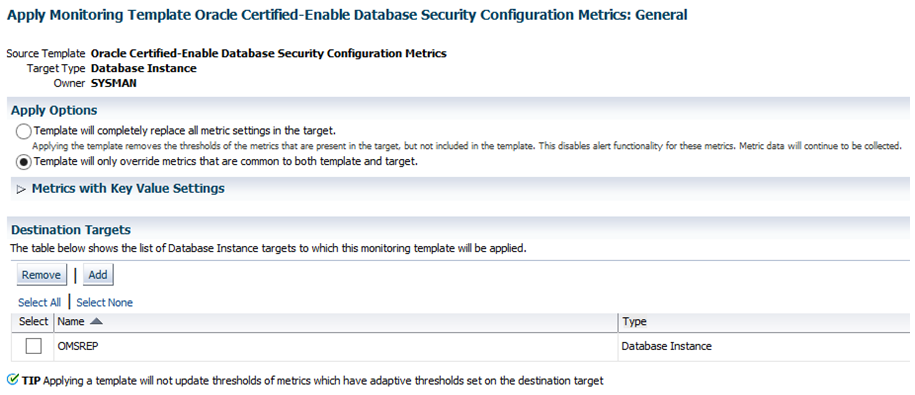Click the Add button

(98, 275)
